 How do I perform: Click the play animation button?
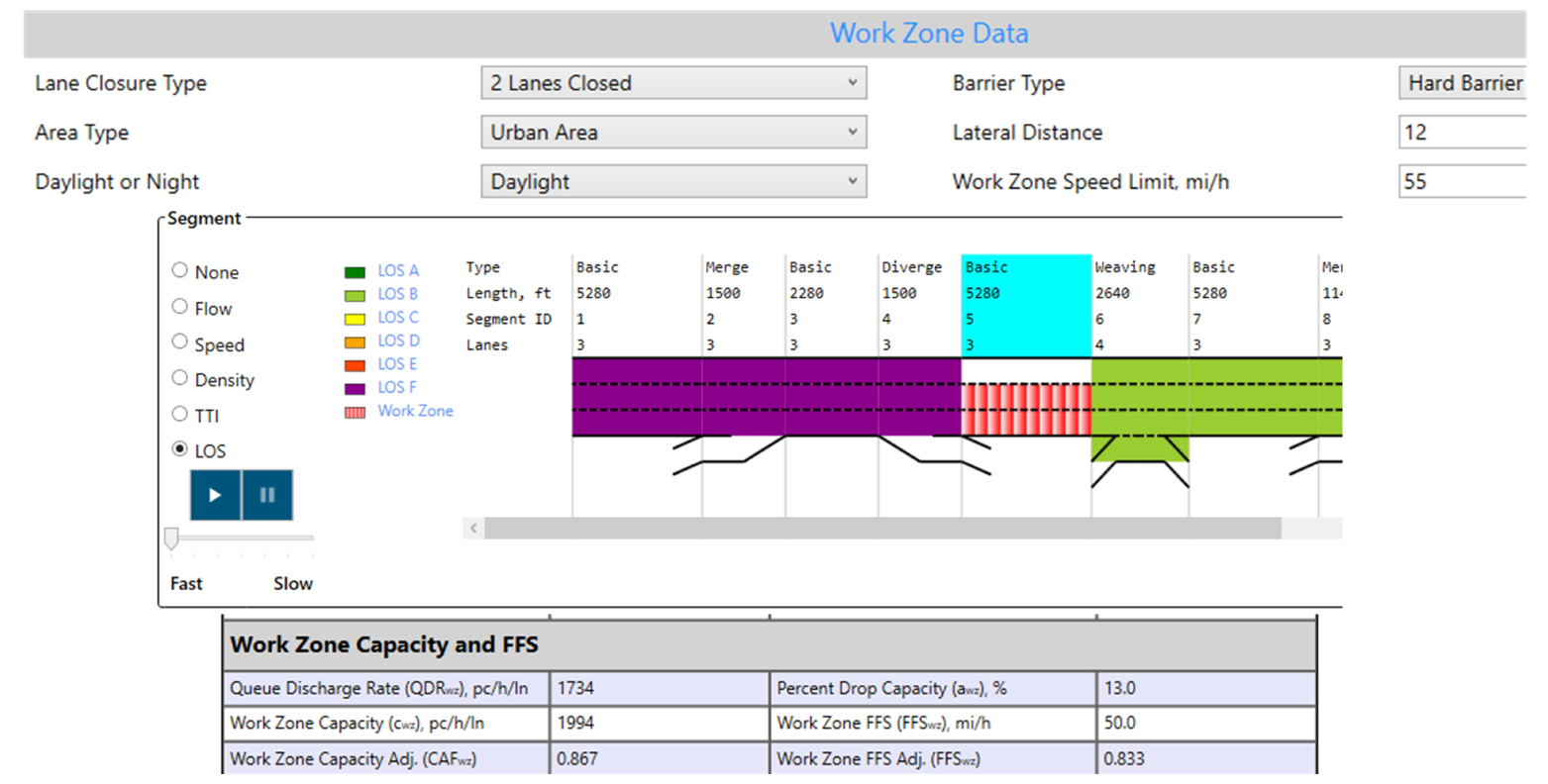point(215,495)
